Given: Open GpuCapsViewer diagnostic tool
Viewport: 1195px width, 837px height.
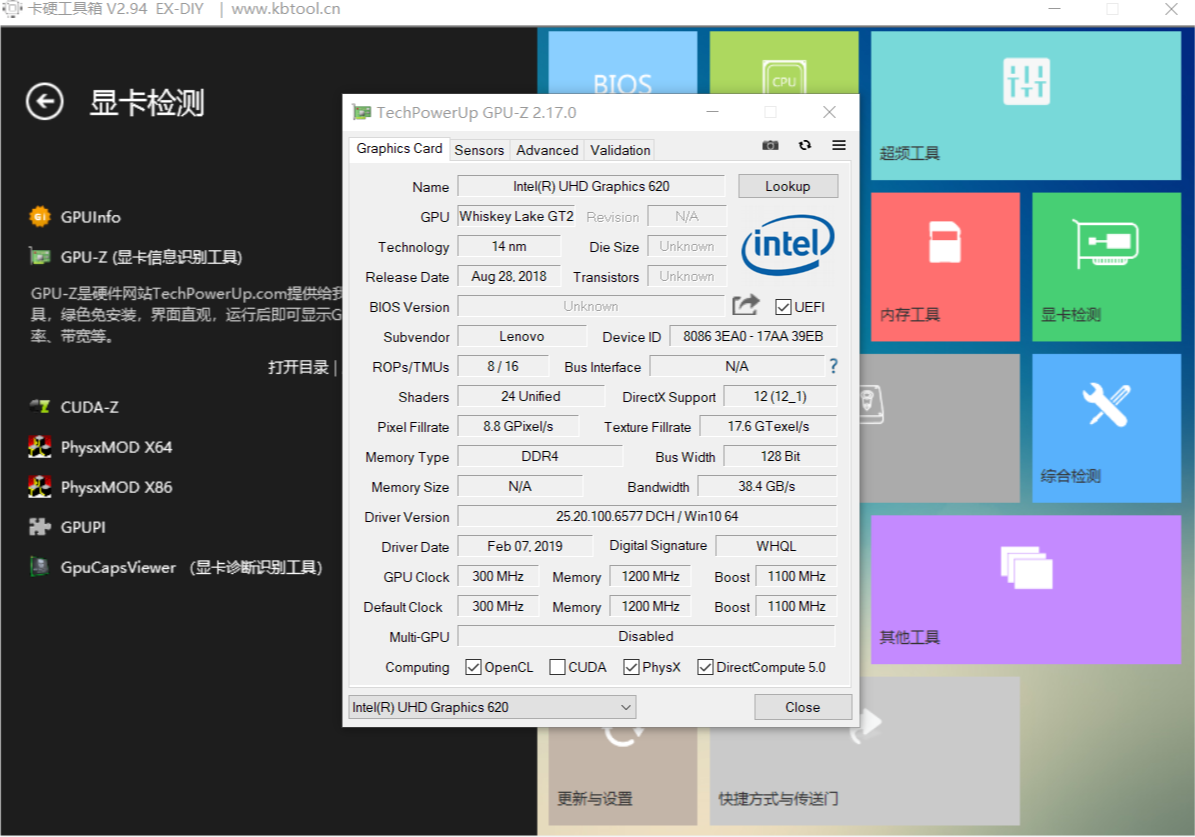Looking at the screenshot, I should (x=176, y=567).
